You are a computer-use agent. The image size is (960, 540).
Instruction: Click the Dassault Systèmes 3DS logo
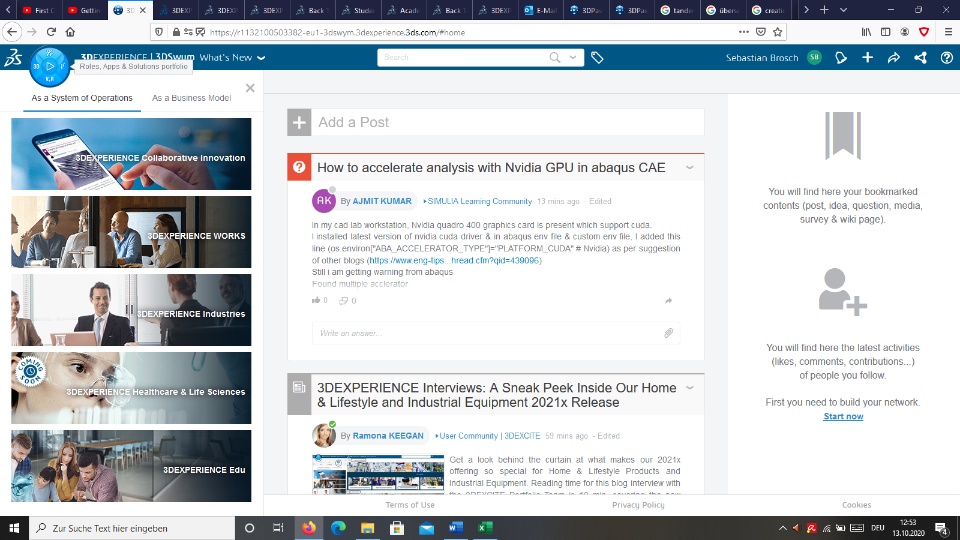pyautogui.click(x=13, y=58)
